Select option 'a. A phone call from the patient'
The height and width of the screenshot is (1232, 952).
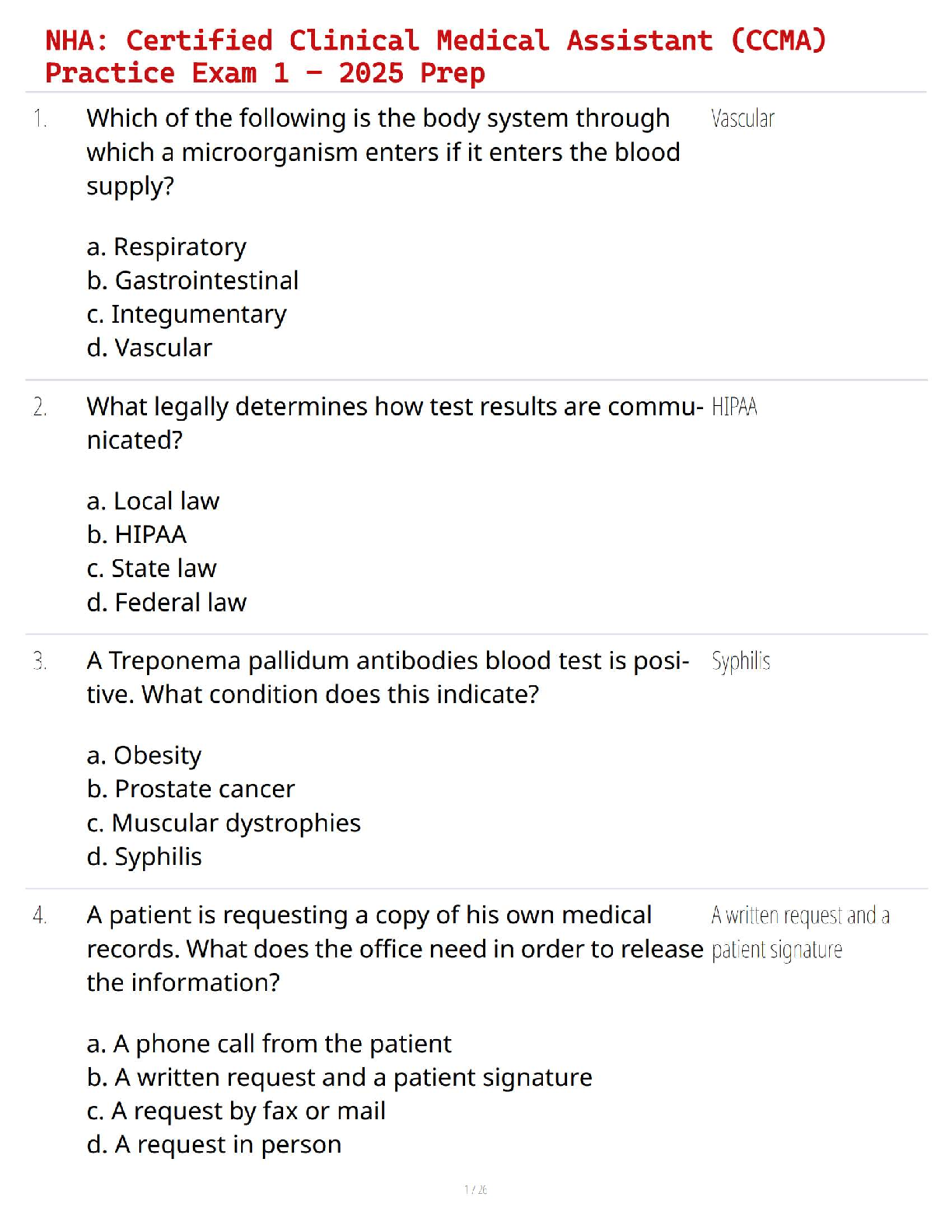[269, 1044]
